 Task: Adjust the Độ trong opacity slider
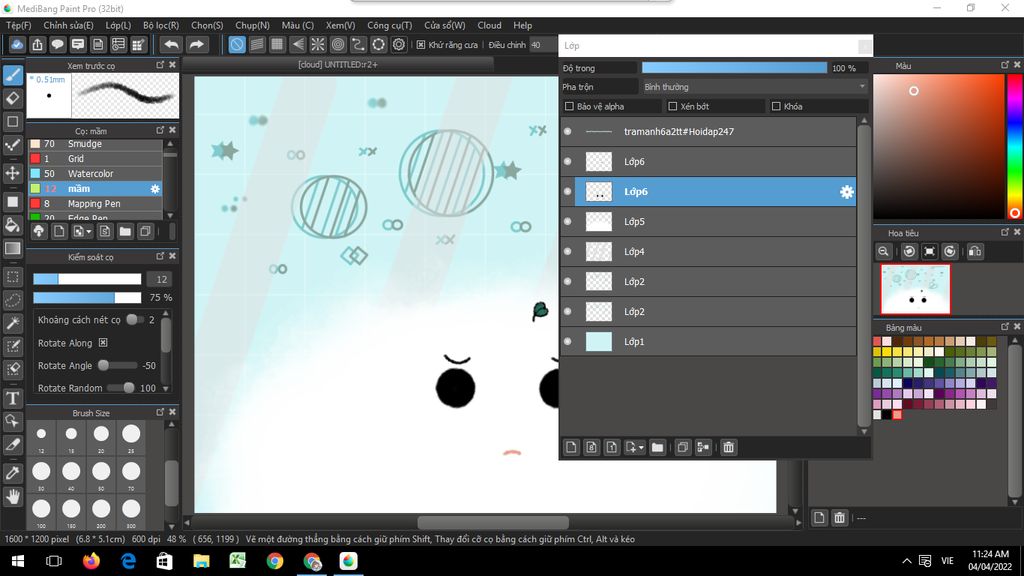pos(734,68)
